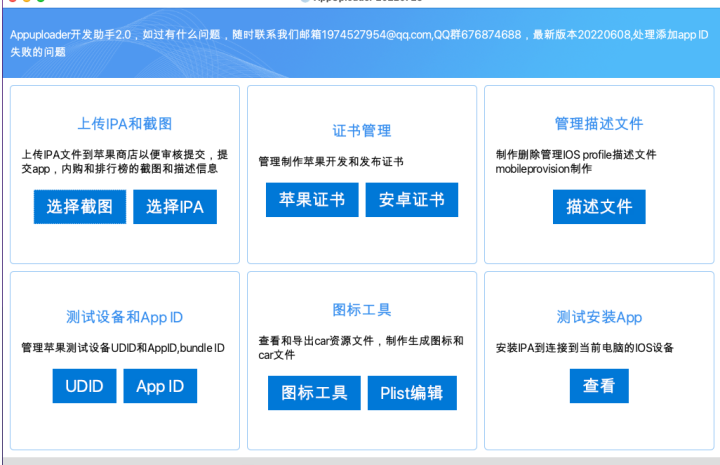The width and height of the screenshot is (720, 465).
Task: Click the text 管理苹果测试设备UDID和AppID,bundle ID
Action: (123, 347)
